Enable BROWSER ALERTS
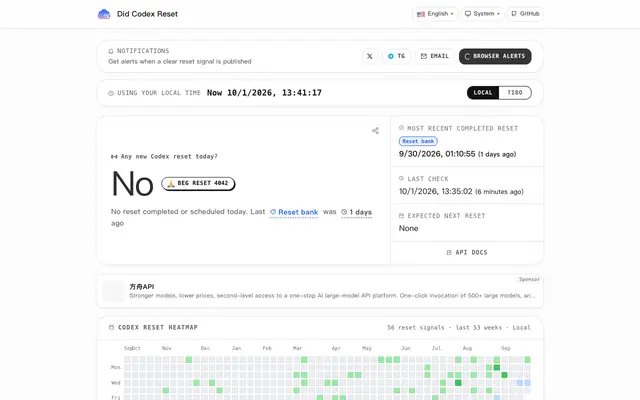 point(495,56)
